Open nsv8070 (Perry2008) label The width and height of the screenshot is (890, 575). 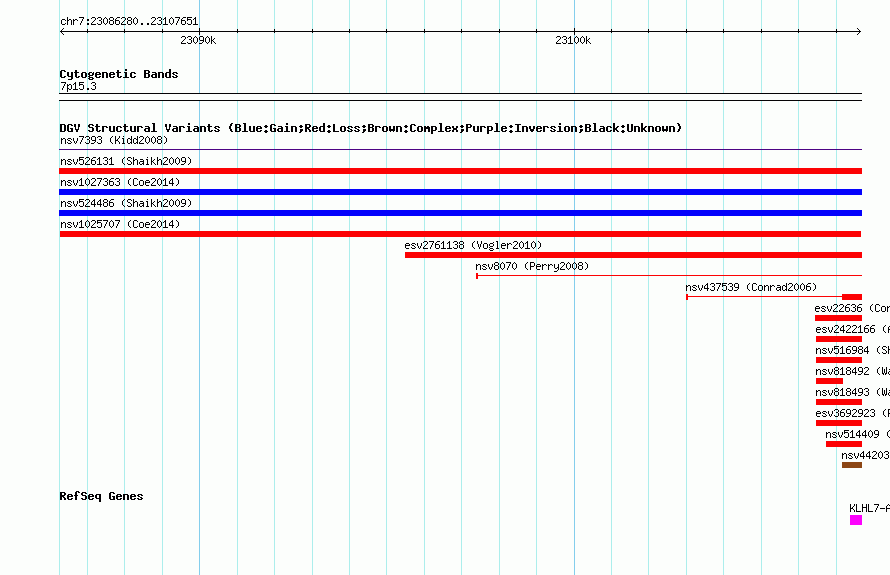(532, 266)
